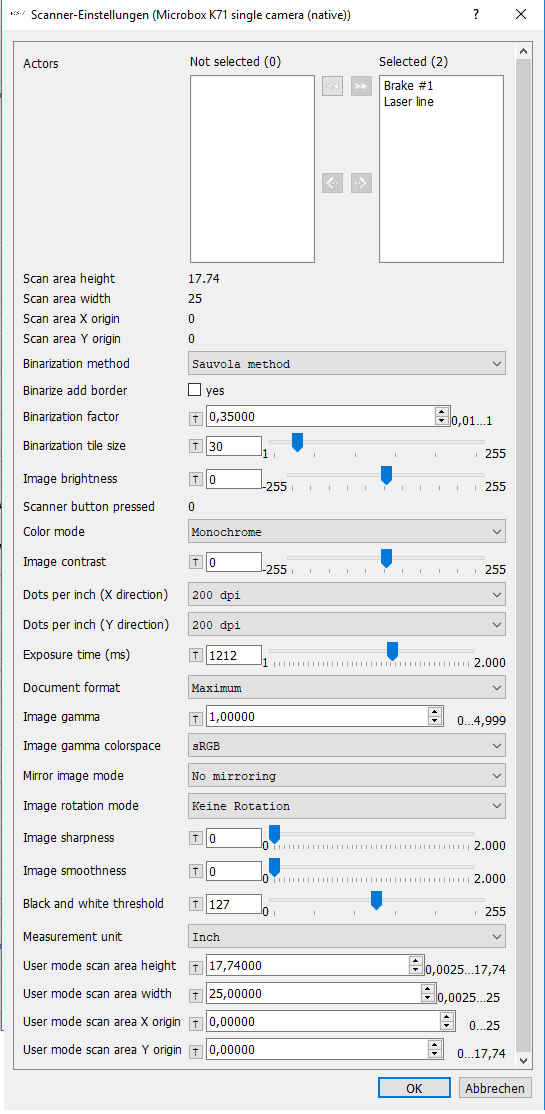Click the User mode scan area width spinner
Image resolution: width=545 pixels, height=1114 pixels.
[x=428, y=994]
